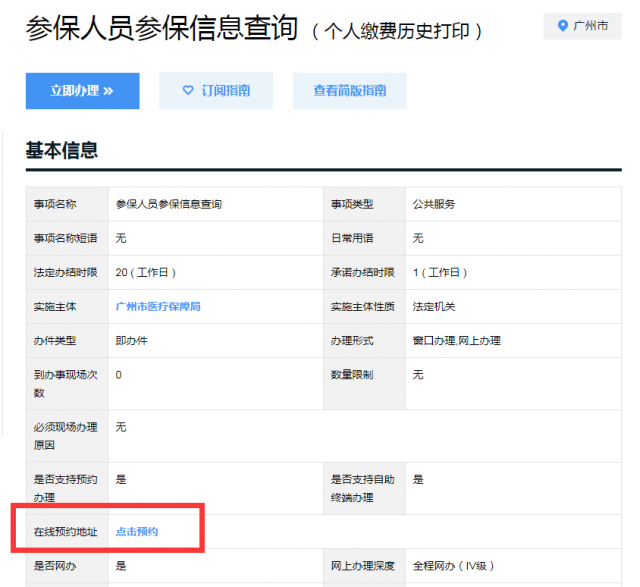Click the 办理形式 label
The width and height of the screenshot is (640, 587).
tap(352, 340)
